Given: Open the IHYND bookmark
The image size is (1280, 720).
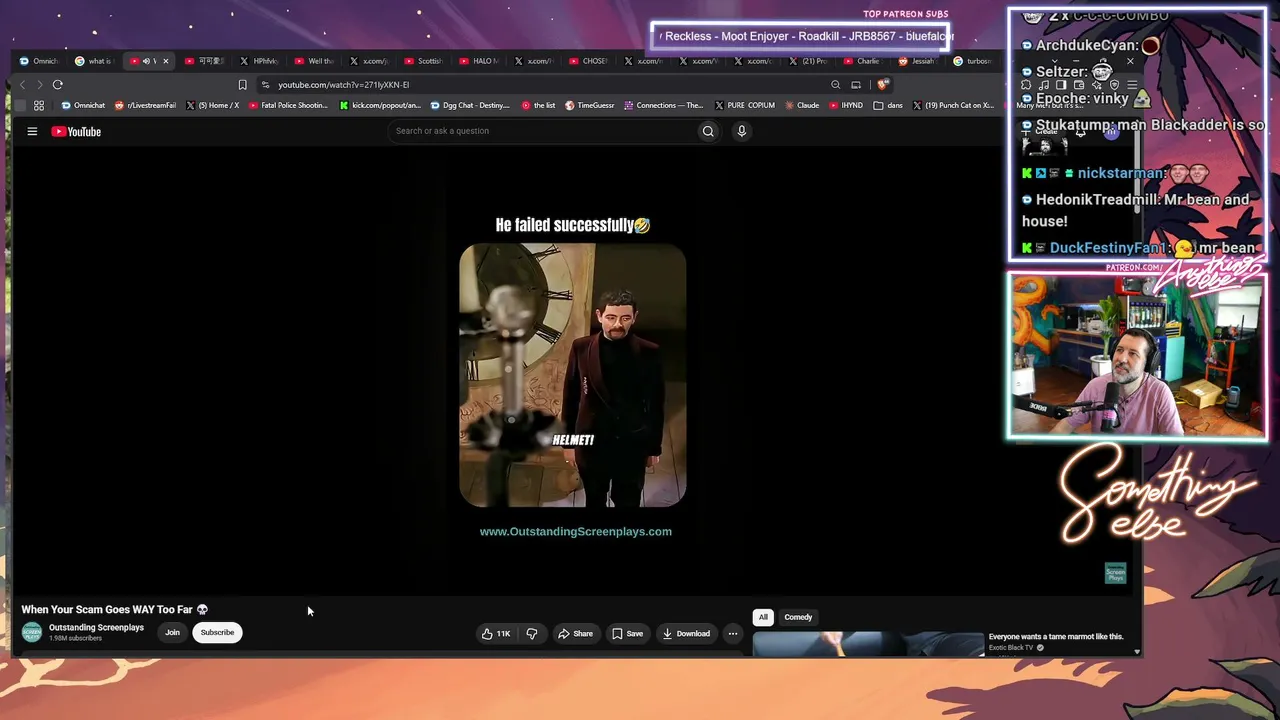Looking at the screenshot, I should pos(847,105).
